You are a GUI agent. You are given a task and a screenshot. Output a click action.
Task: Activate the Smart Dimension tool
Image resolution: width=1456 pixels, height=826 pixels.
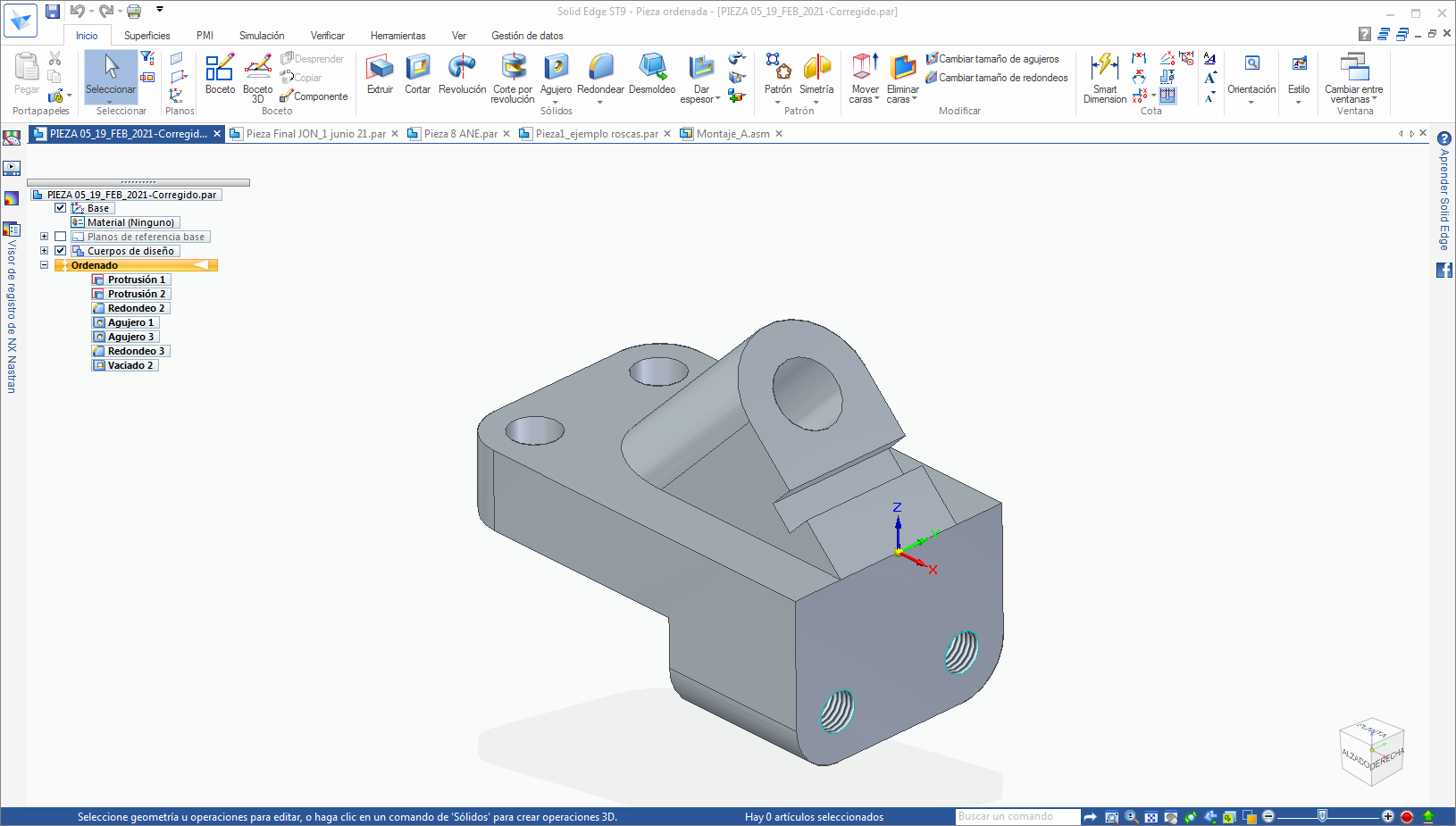[x=1105, y=77]
